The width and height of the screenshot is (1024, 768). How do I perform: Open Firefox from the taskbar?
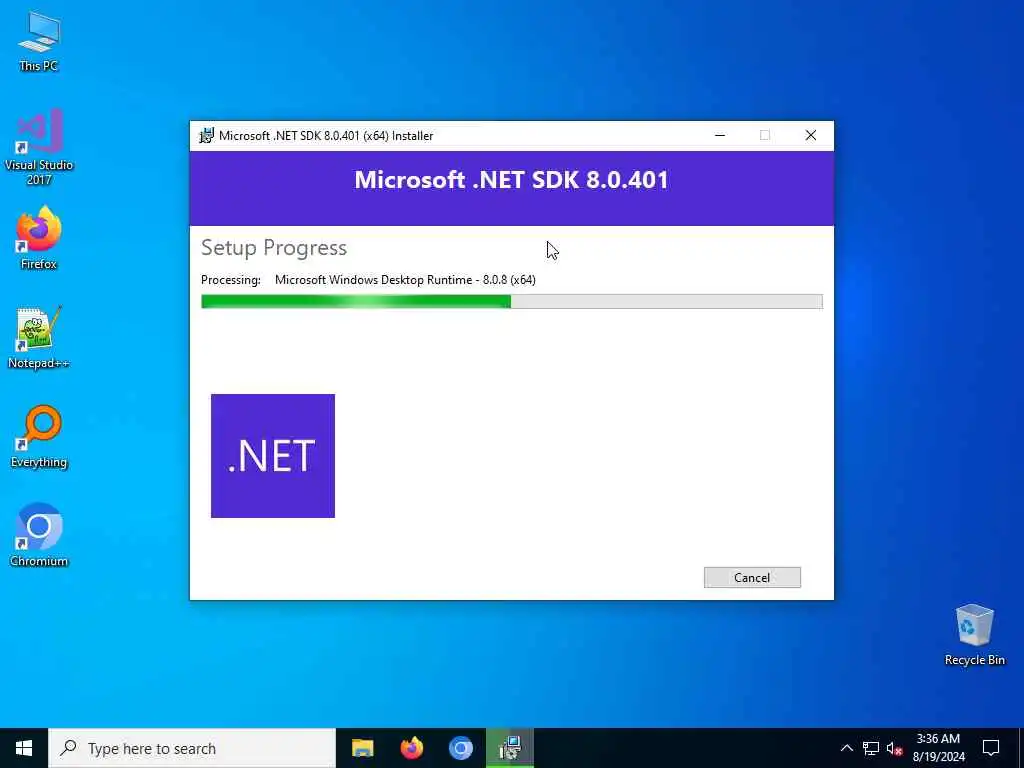click(x=411, y=748)
